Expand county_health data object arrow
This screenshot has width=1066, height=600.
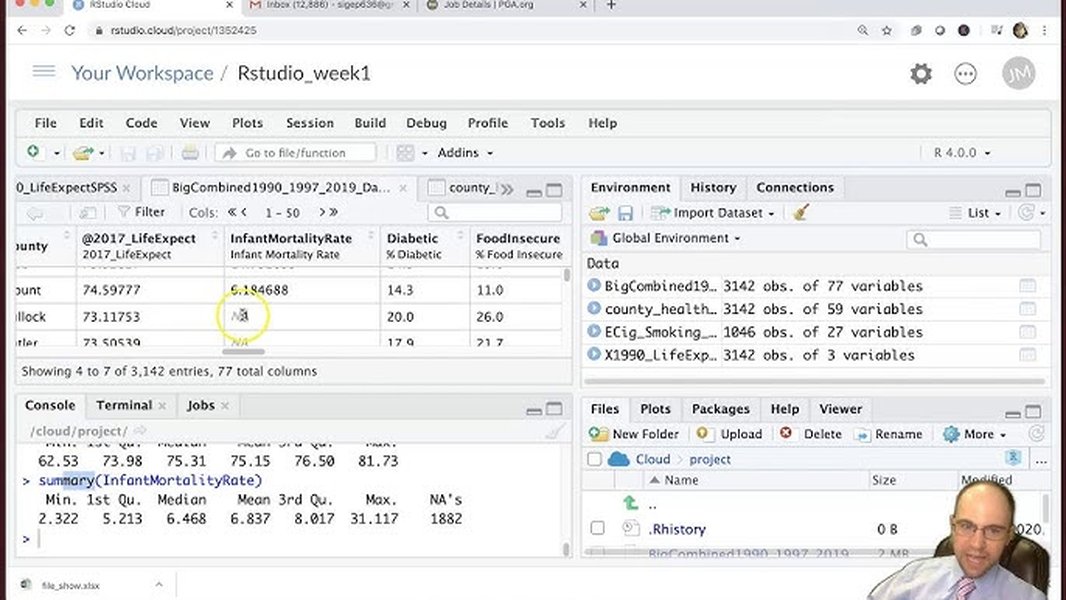pos(594,308)
